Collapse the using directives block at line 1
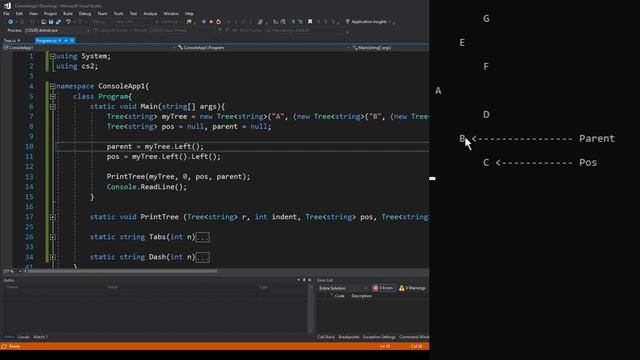The height and width of the screenshot is (360, 640). click(53, 56)
